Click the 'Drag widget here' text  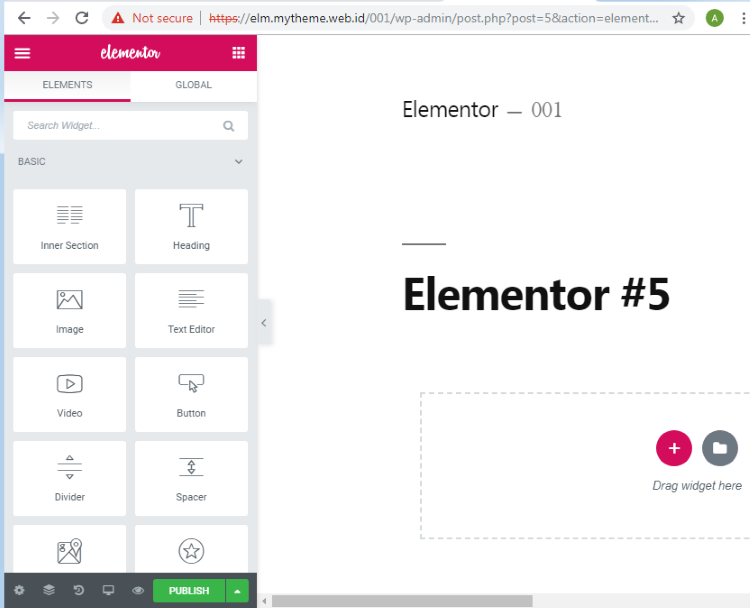pyautogui.click(x=697, y=486)
